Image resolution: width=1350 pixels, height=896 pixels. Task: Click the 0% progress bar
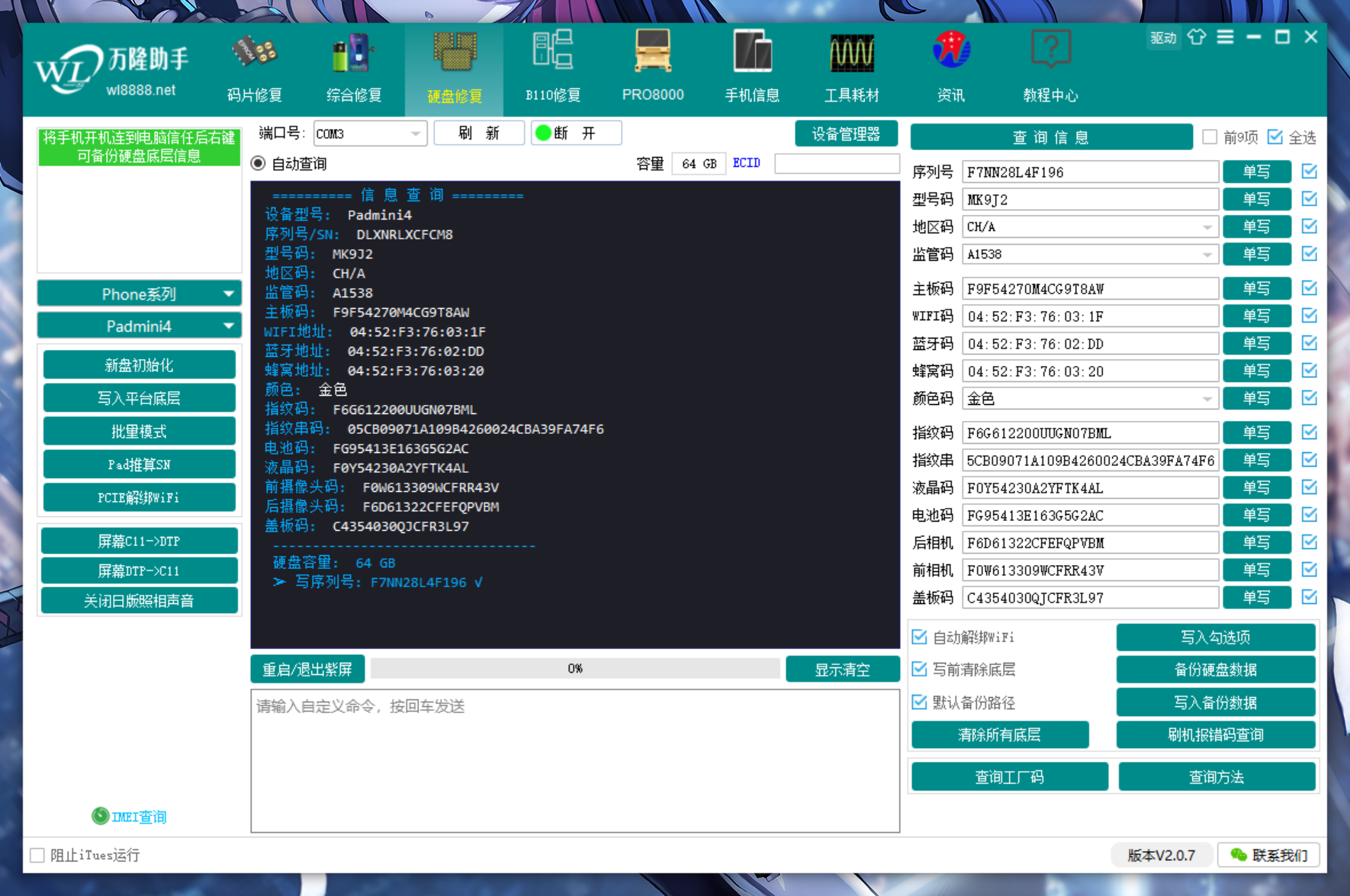point(575,669)
